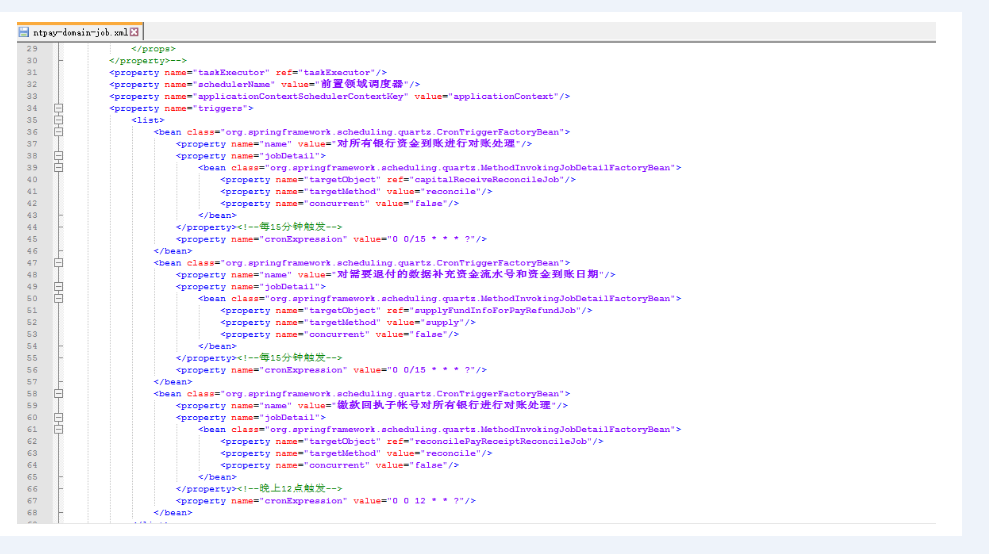Click the save icon on the file tab
Screen dimensions: 989x554
pyautogui.click(x=24, y=32)
